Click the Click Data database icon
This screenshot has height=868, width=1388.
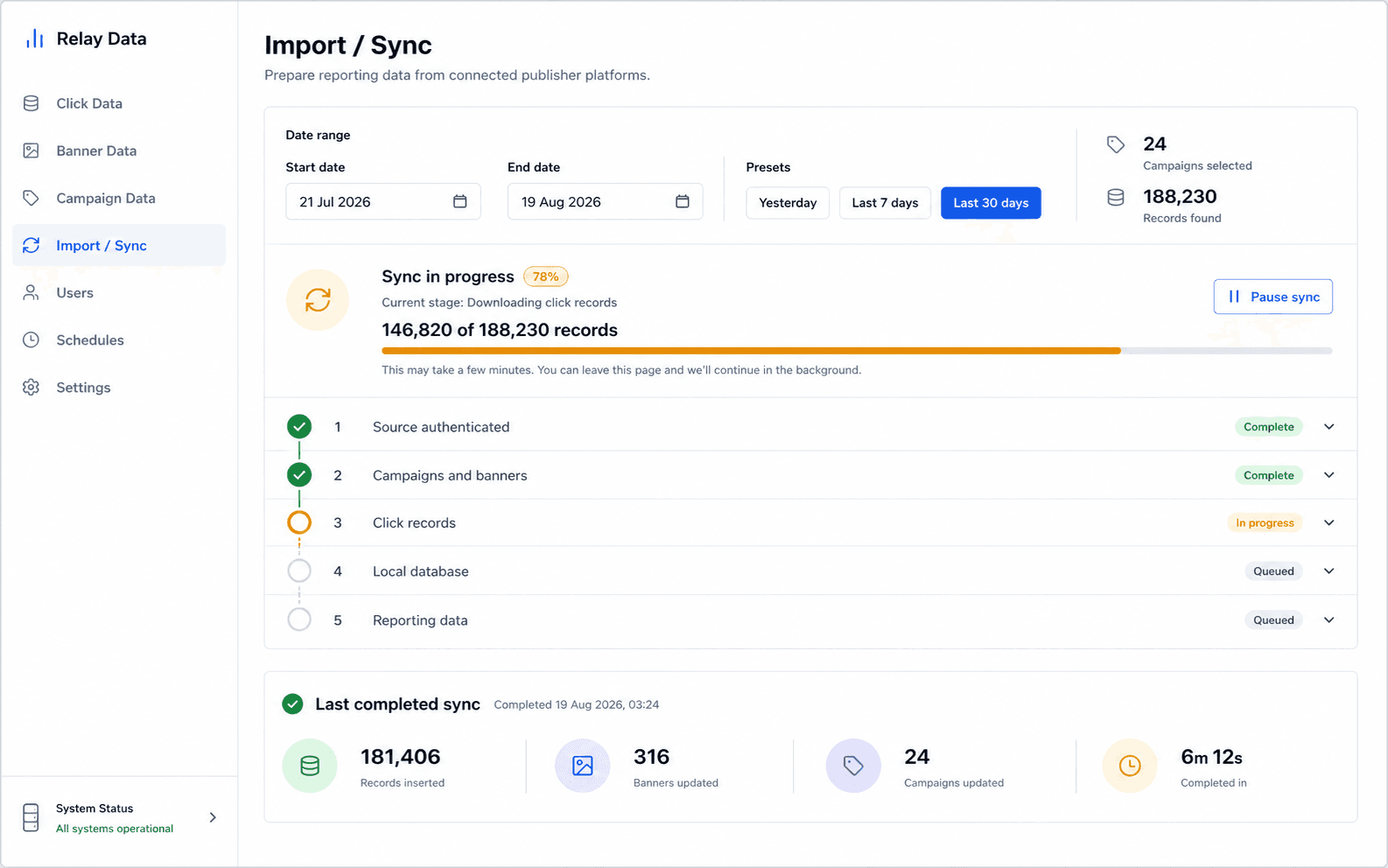[31, 103]
